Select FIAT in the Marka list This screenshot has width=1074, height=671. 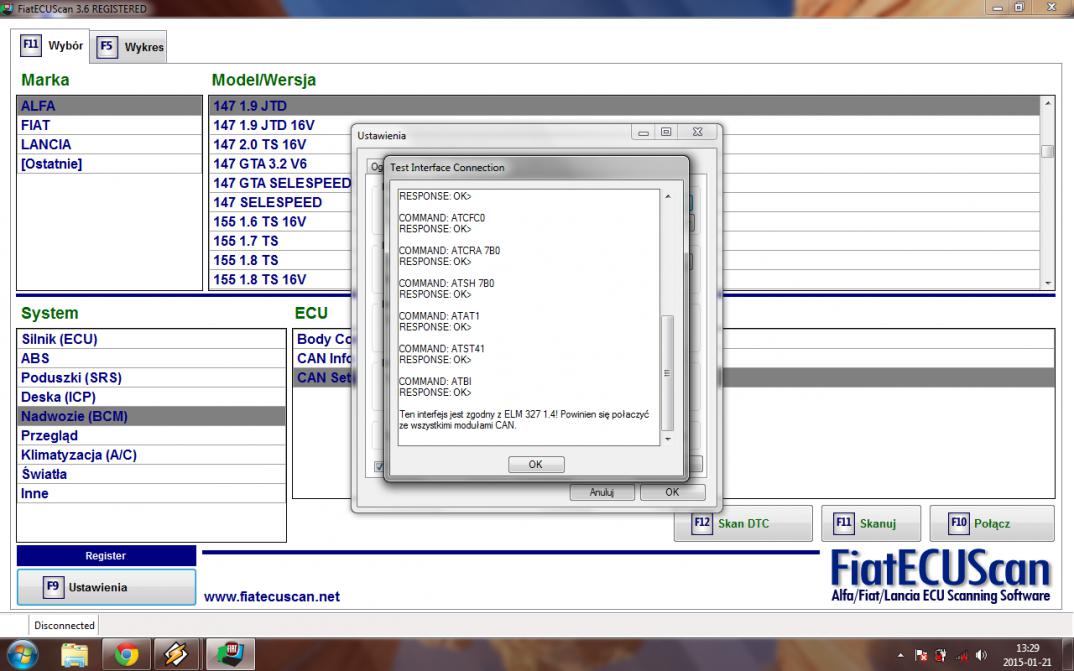click(x=110, y=125)
